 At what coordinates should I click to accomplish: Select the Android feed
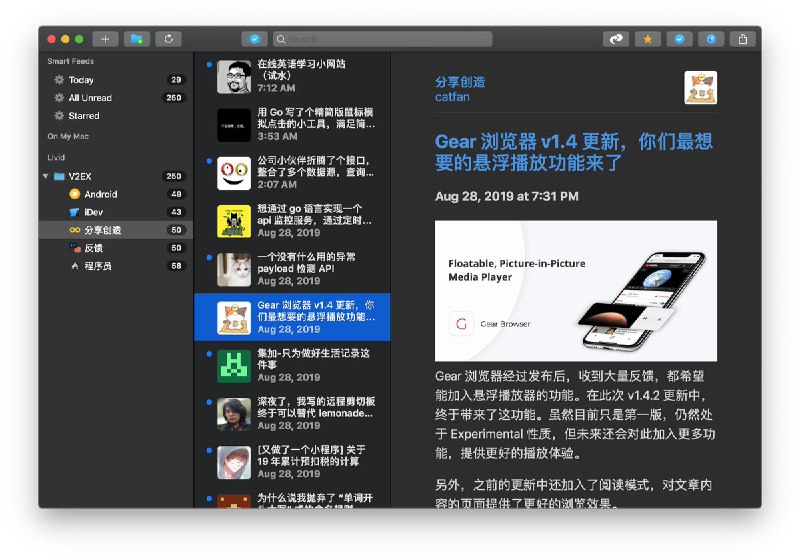click(100, 194)
